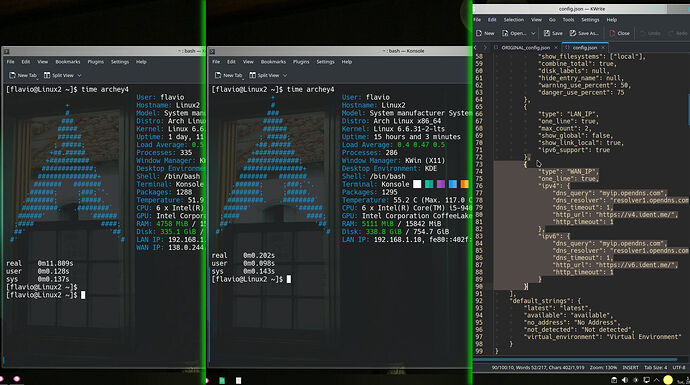Open Help menu in KWrite
Image resolution: width=690 pixels, height=385 pixels.
click(612, 20)
